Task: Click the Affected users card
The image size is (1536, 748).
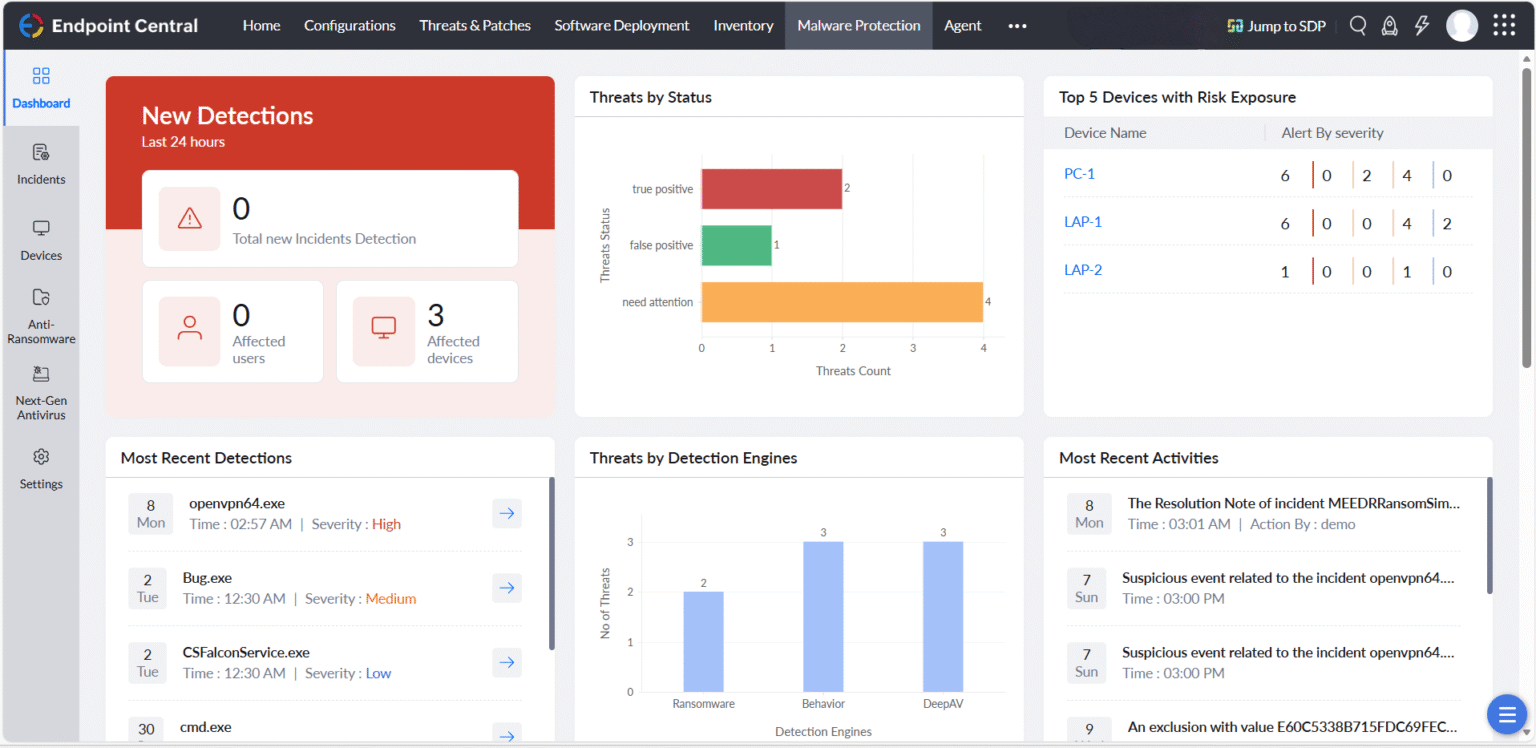Action: tap(233, 332)
